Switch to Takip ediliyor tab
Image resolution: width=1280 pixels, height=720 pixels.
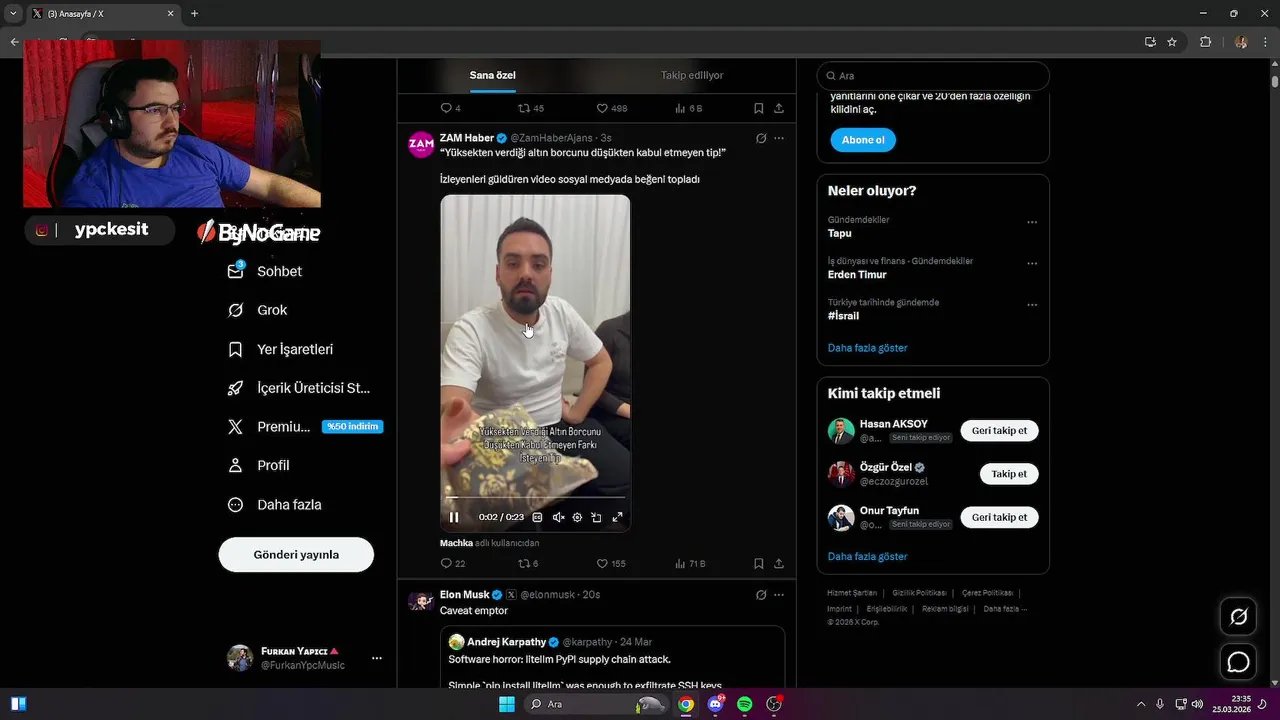[x=692, y=75]
